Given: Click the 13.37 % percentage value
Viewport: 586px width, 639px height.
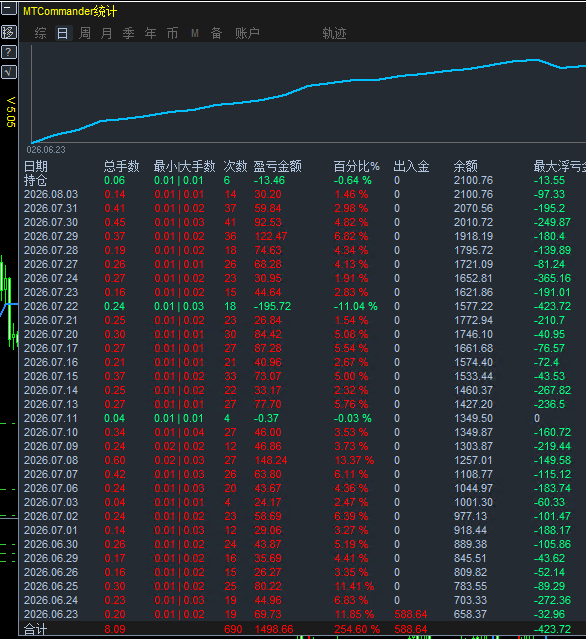Looking at the screenshot, I should pyautogui.click(x=354, y=461).
